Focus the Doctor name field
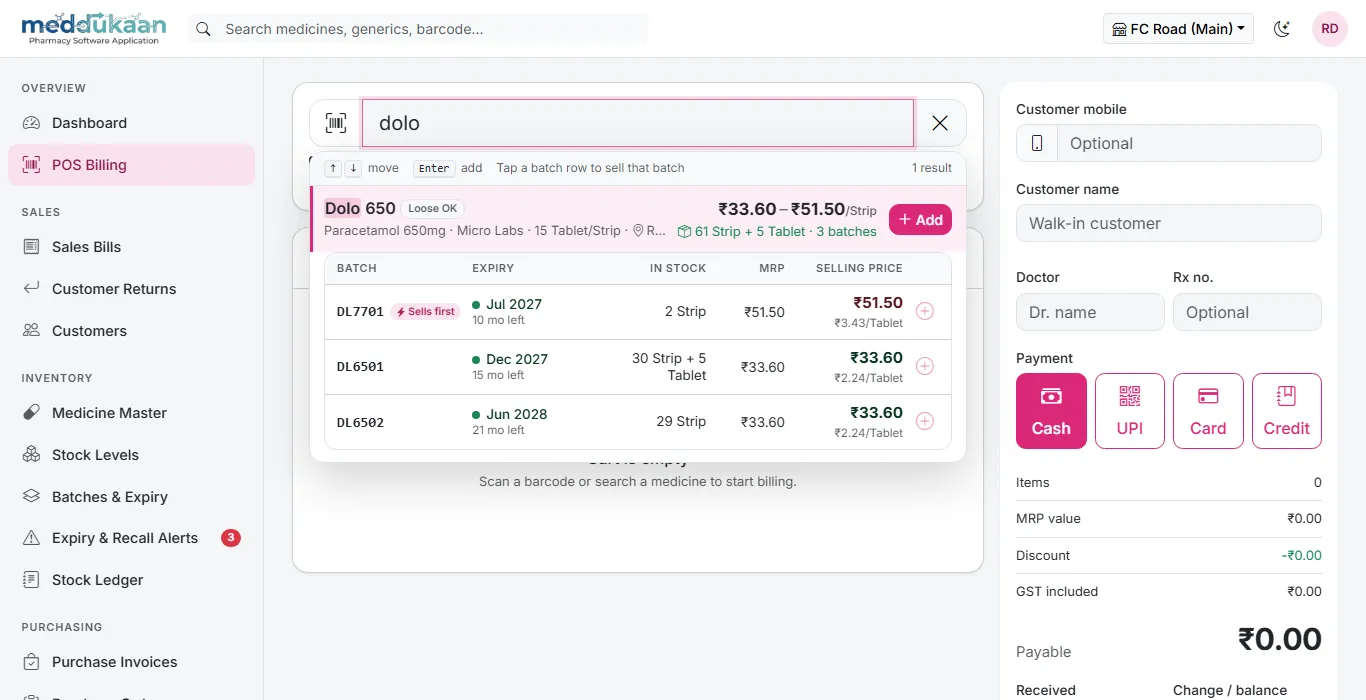This screenshot has width=1366, height=700. coord(1090,312)
